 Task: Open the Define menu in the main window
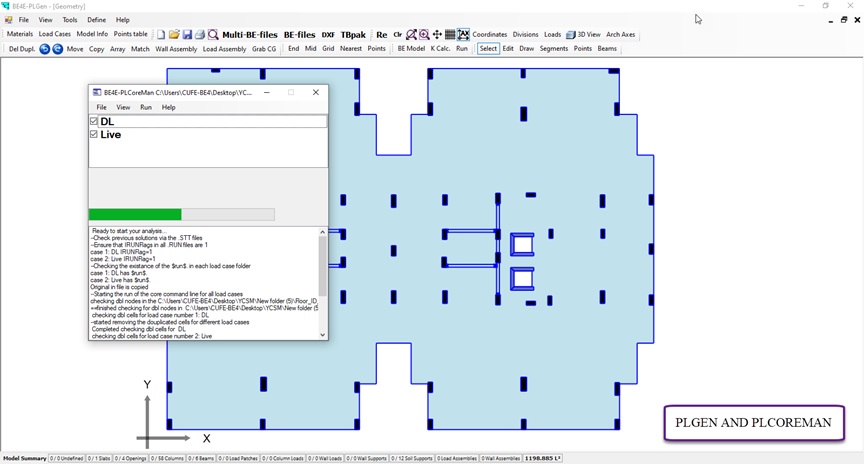(96, 20)
